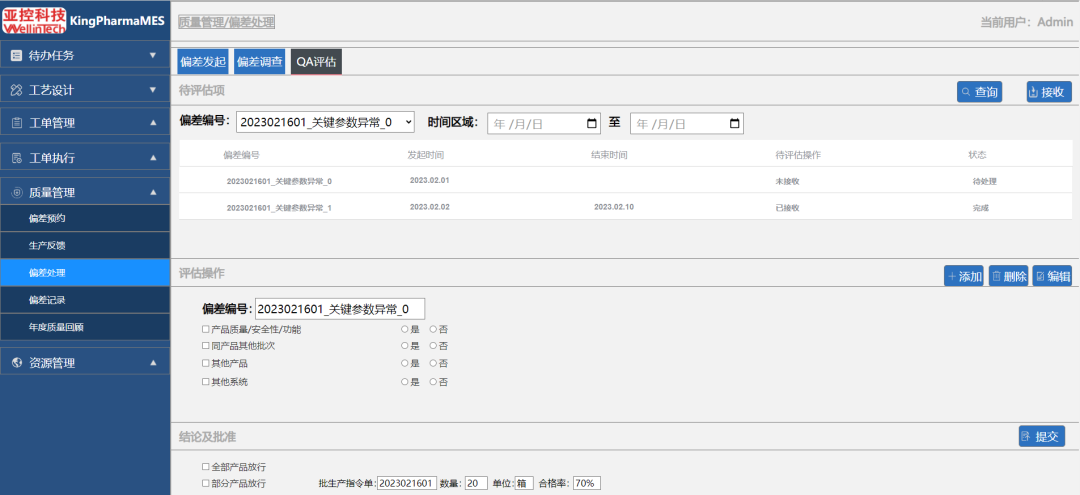Image resolution: width=1080 pixels, height=495 pixels.
Task: Check the 全部产品放行 checkbox
Action: point(205,467)
